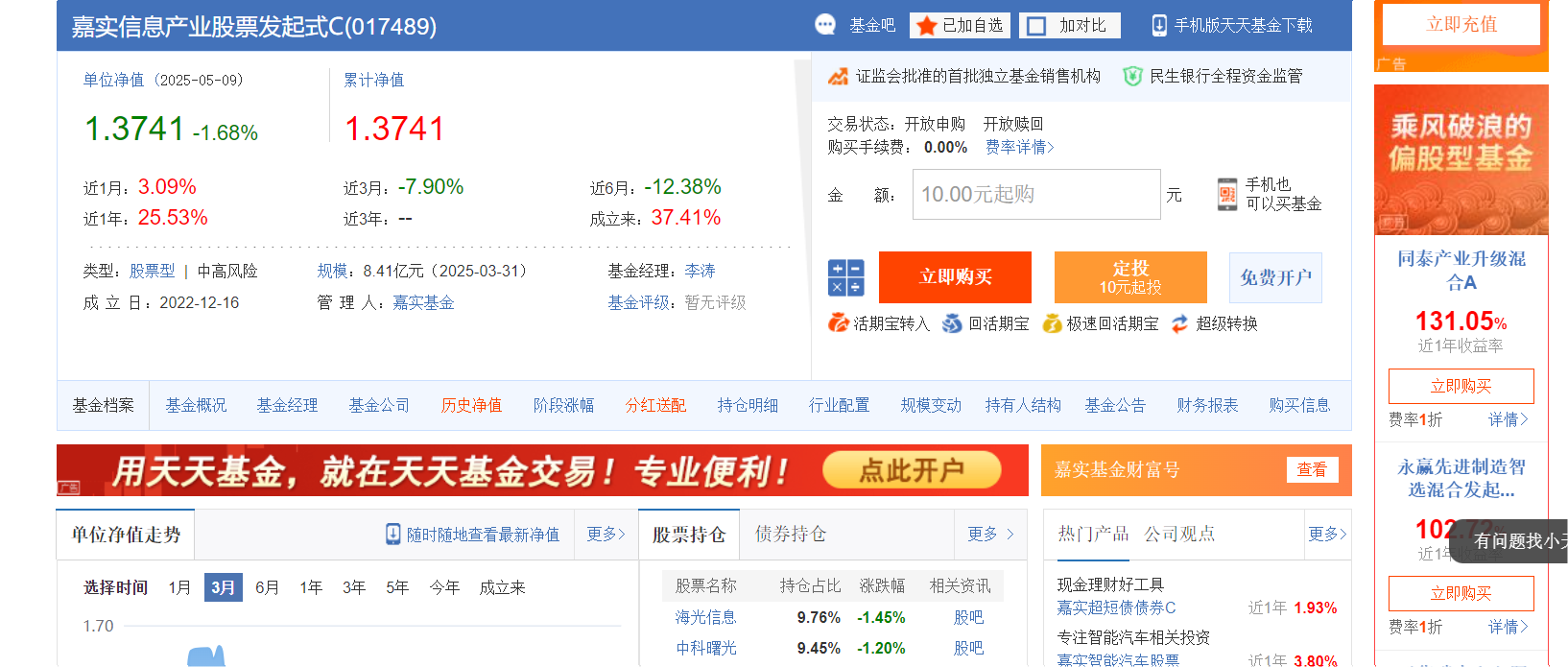Click the 超级转换 arrows icon

(1180, 323)
